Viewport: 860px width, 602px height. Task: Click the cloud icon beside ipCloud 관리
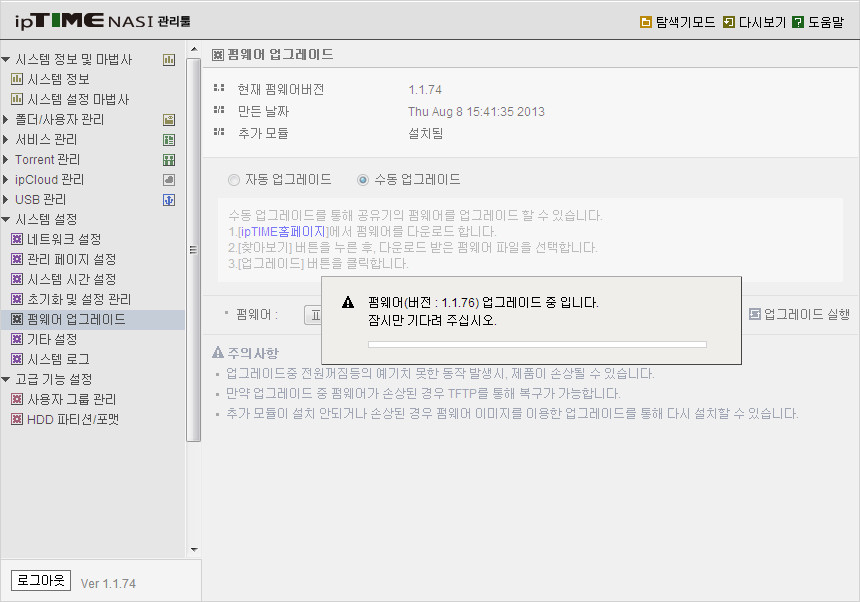[x=169, y=180]
